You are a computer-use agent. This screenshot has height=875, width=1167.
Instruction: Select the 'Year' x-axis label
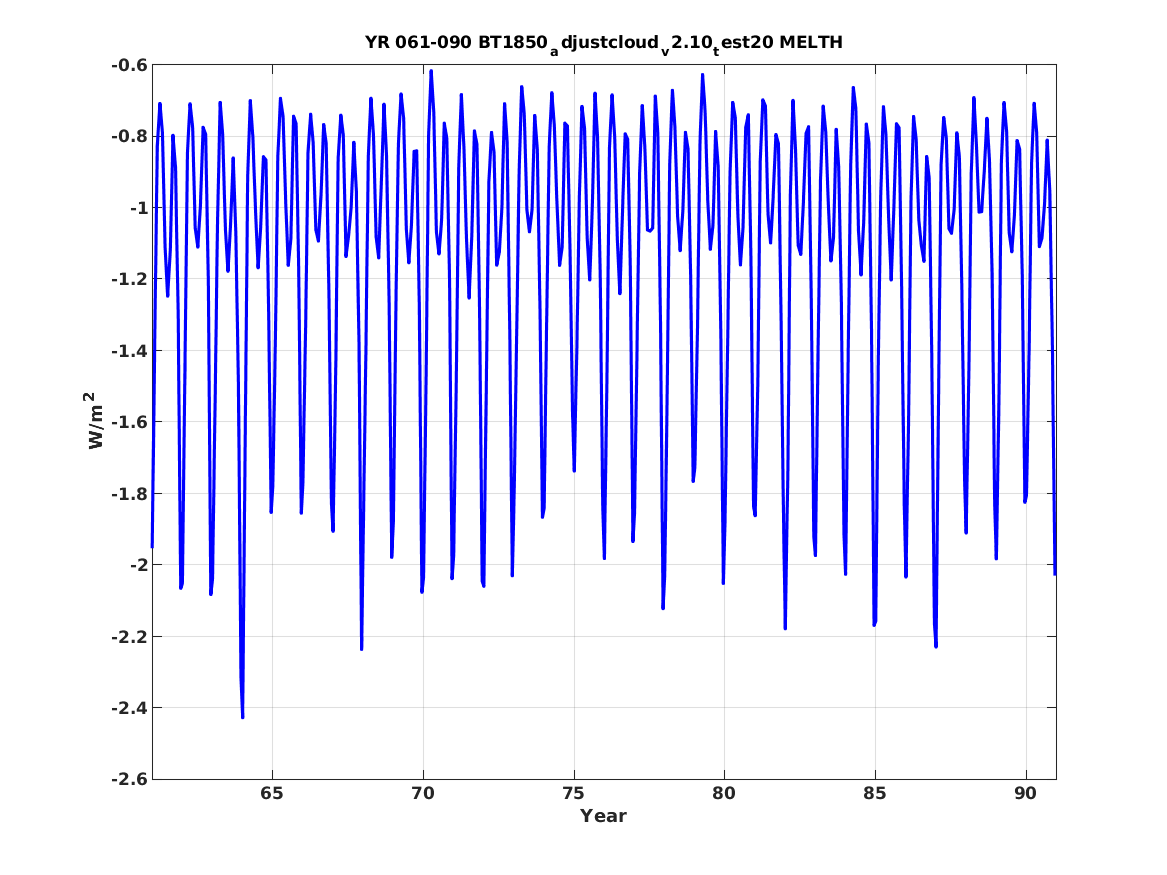pos(604,816)
